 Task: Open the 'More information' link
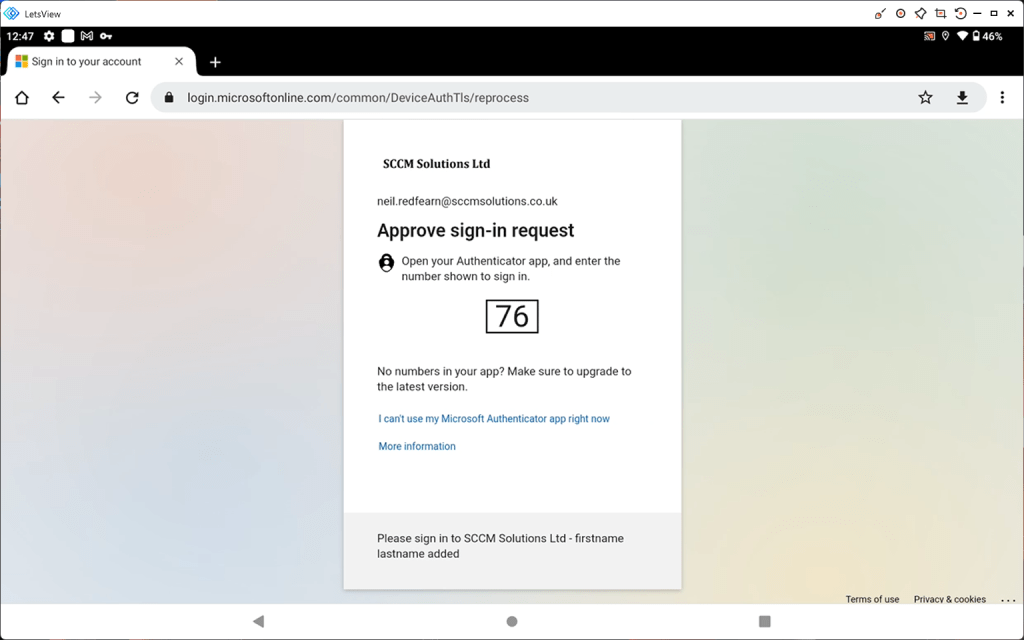tap(417, 446)
